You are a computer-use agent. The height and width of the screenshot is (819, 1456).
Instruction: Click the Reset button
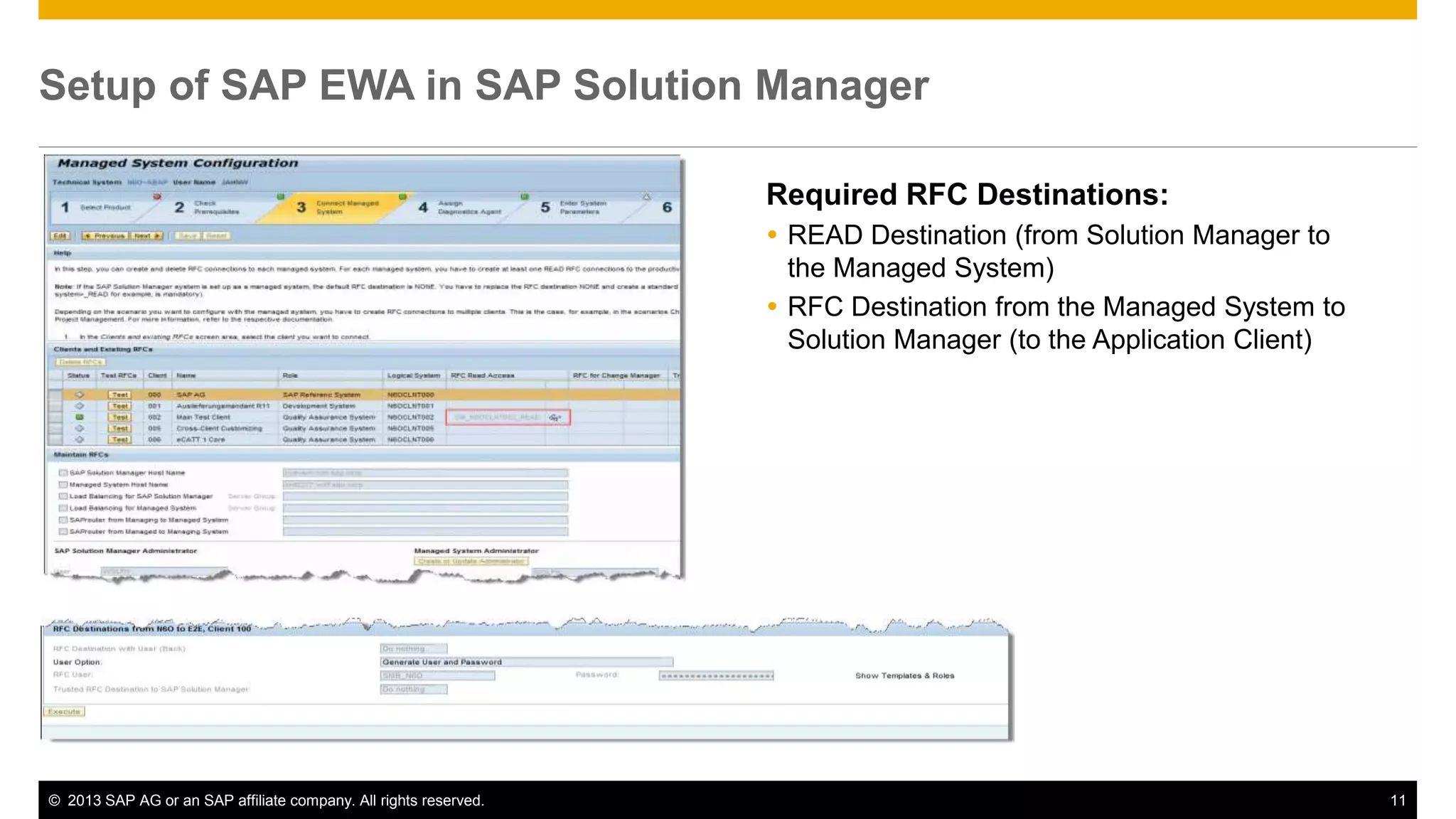pos(216,236)
